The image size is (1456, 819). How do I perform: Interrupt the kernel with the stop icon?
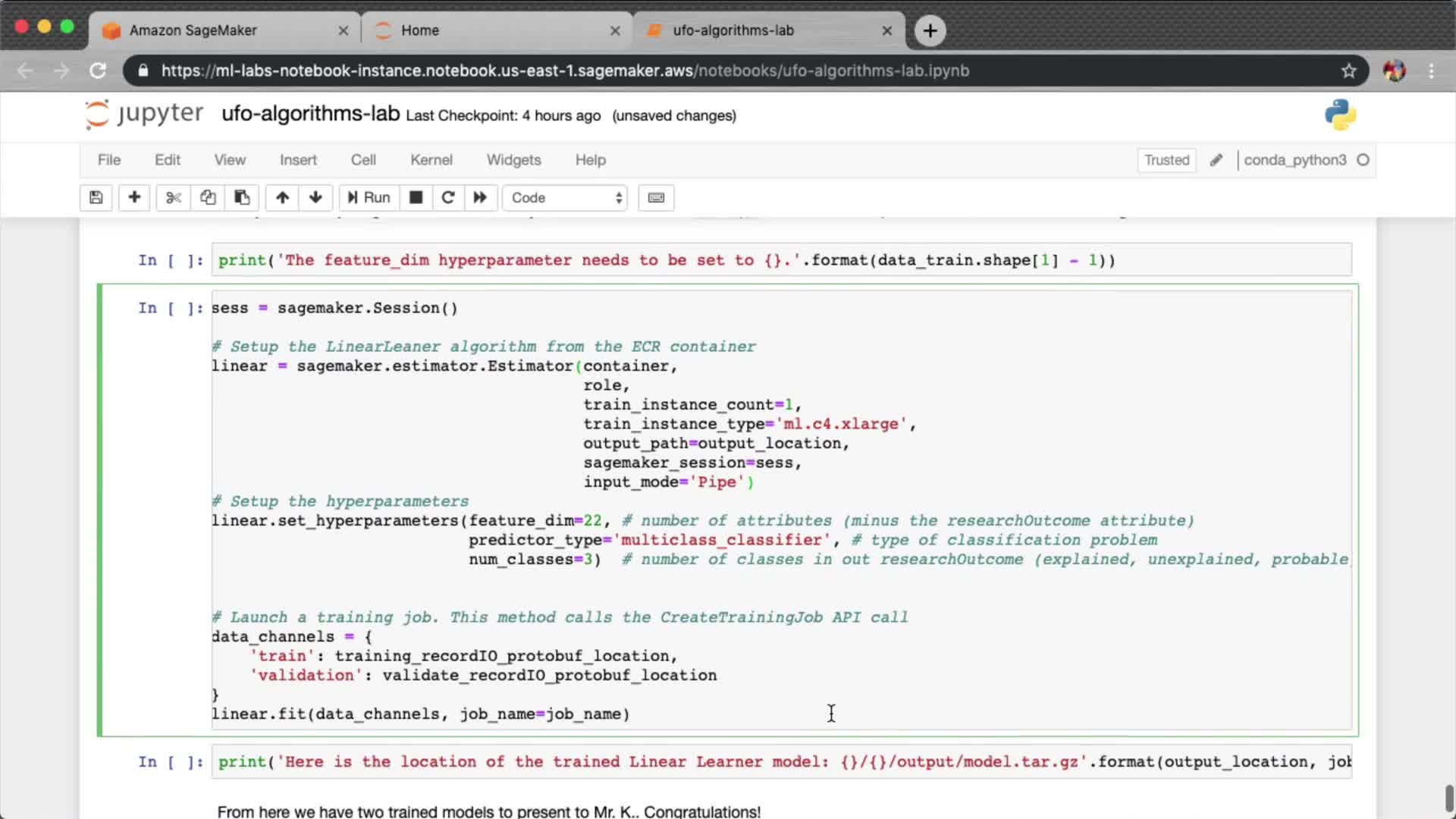(416, 198)
